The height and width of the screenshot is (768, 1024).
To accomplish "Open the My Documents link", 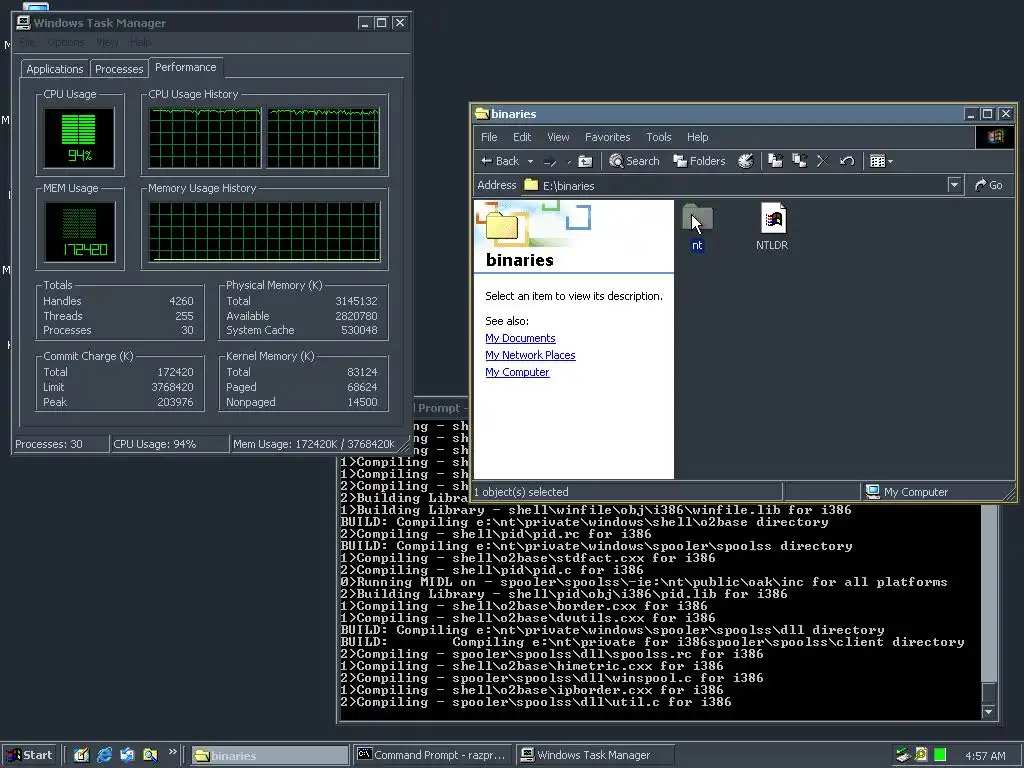I will pos(520,338).
